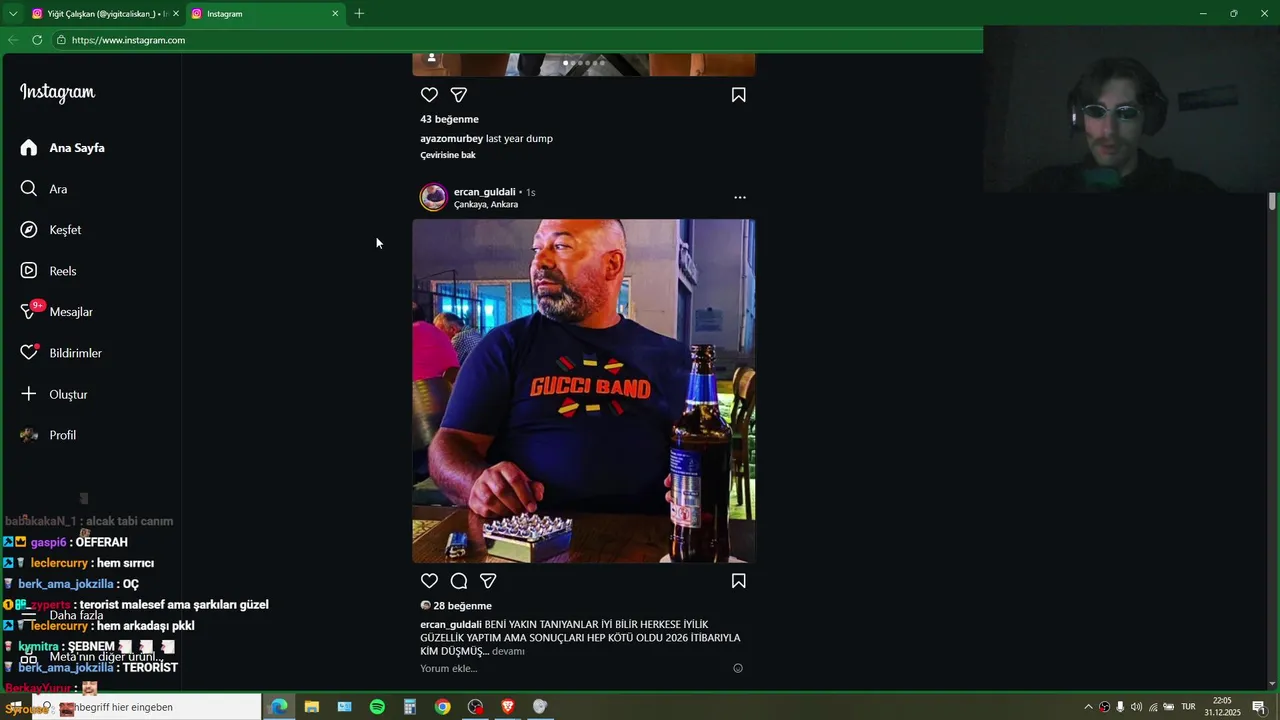Click the Yorum ekle comment field

pyautogui.click(x=575, y=668)
